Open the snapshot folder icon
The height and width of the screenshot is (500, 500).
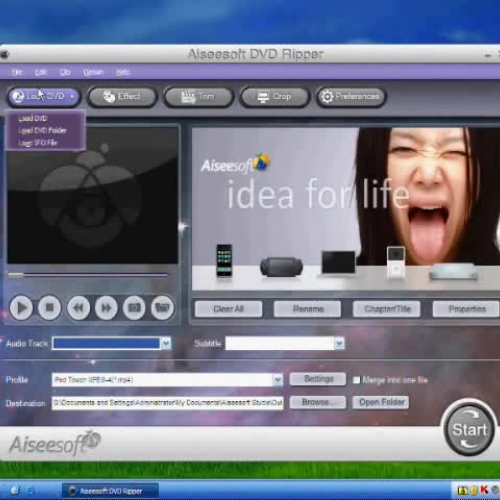click(x=162, y=307)
